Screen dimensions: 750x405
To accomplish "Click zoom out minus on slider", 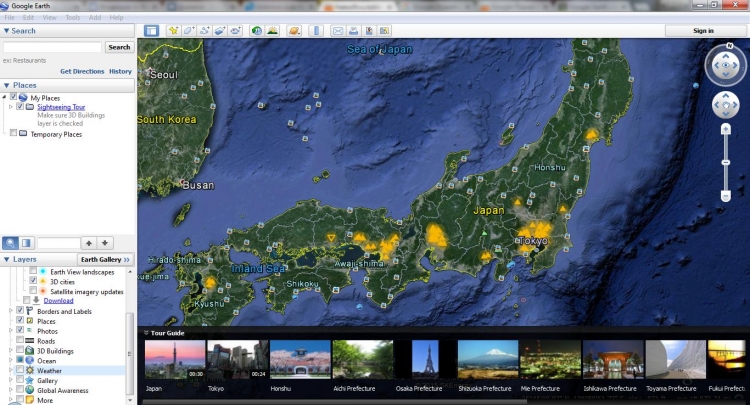I will 726,196.
